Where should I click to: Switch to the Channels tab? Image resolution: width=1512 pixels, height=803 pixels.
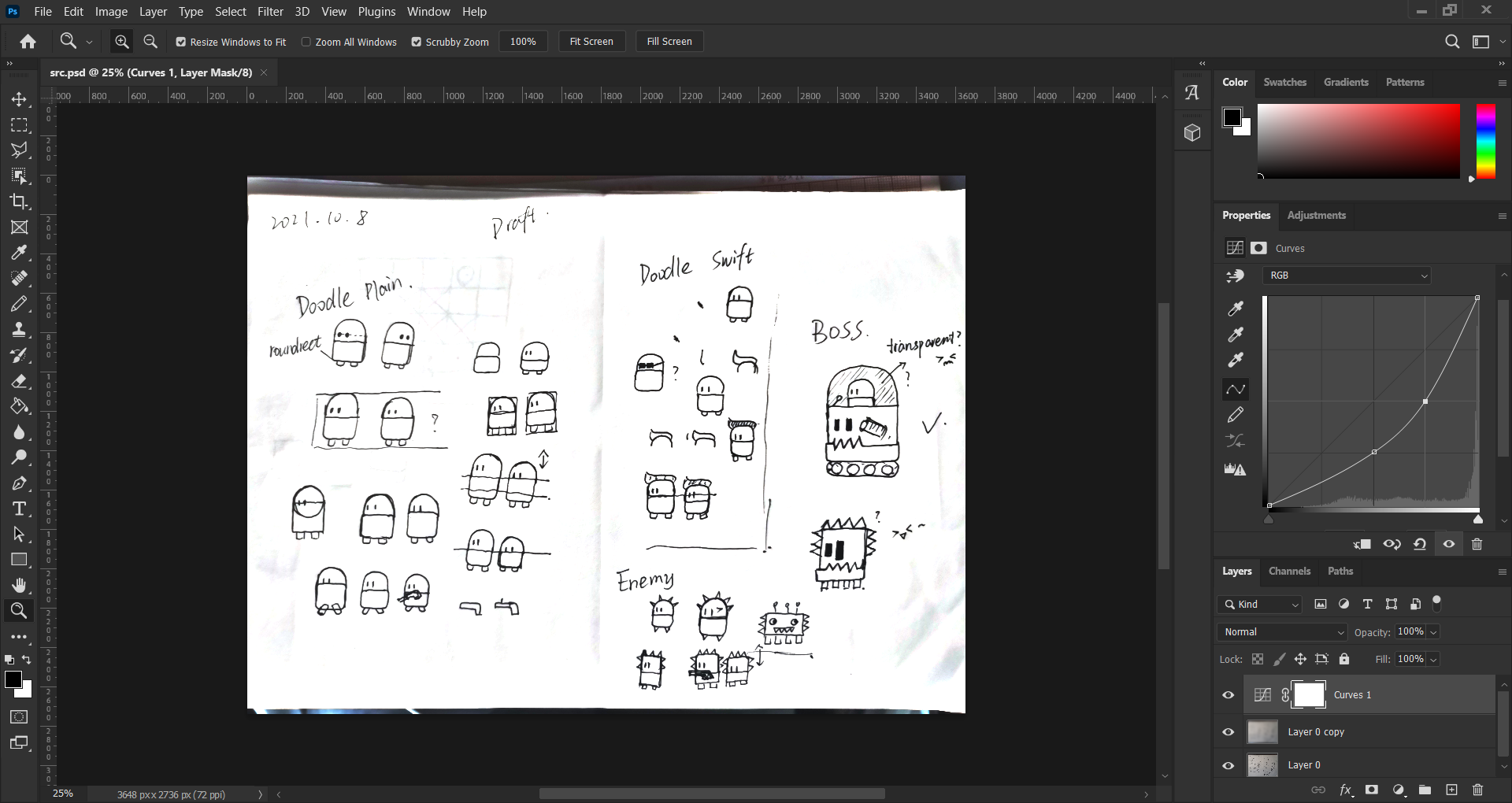click(x=1289, y=572)
